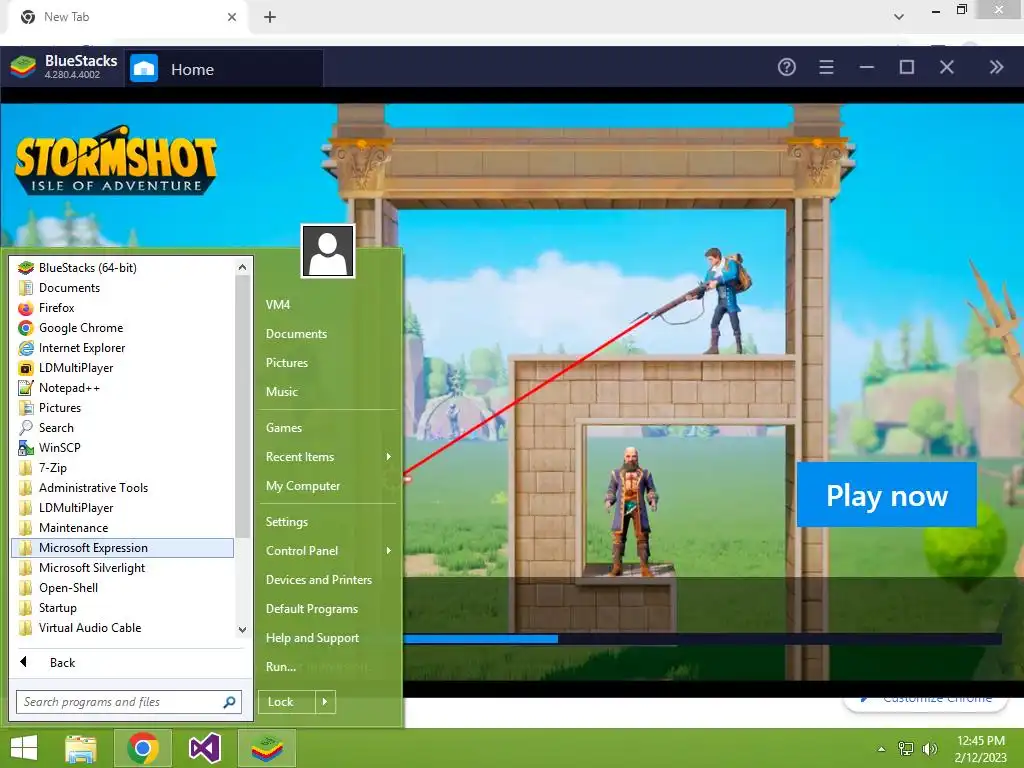The width and height of the screenshot is (1024, 768).
Task: Open the arrow next to Lock
Action: (325, 702)
